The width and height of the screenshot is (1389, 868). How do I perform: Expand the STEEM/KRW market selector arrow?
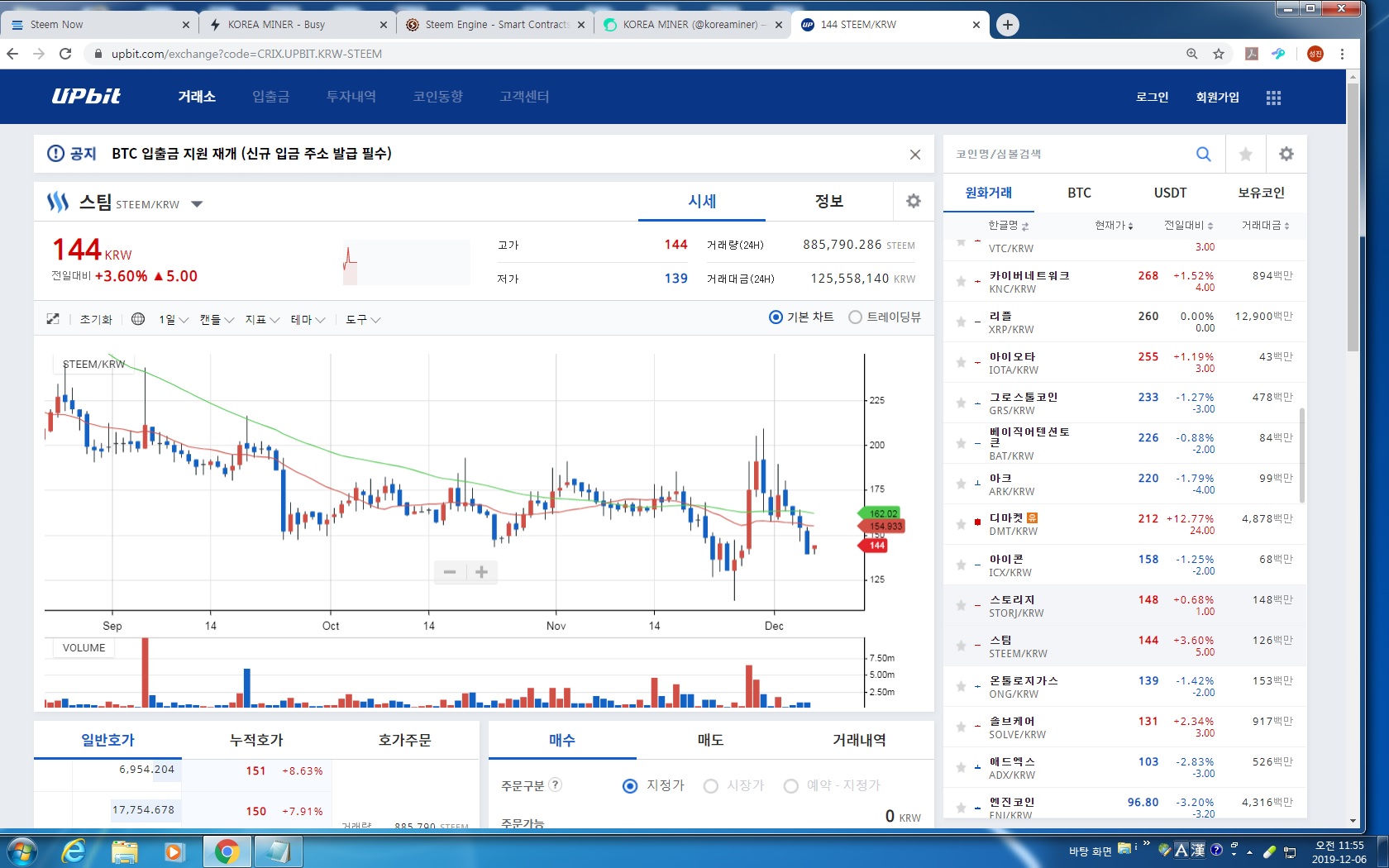(x=197, y=204)
